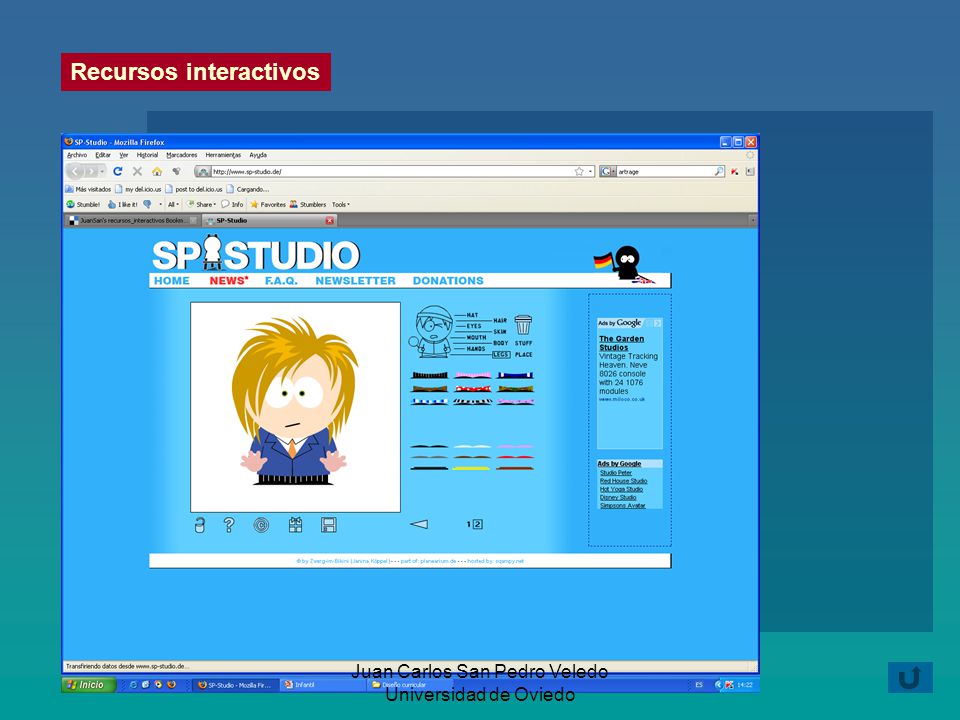Open the Stumblers button

[308, 204]
